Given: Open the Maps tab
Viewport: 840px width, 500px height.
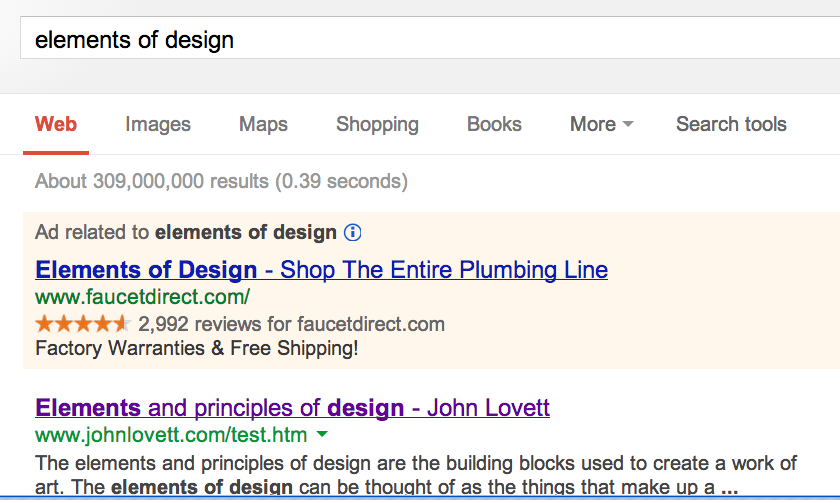Looking at the screenshot, I should click(263, 124).
